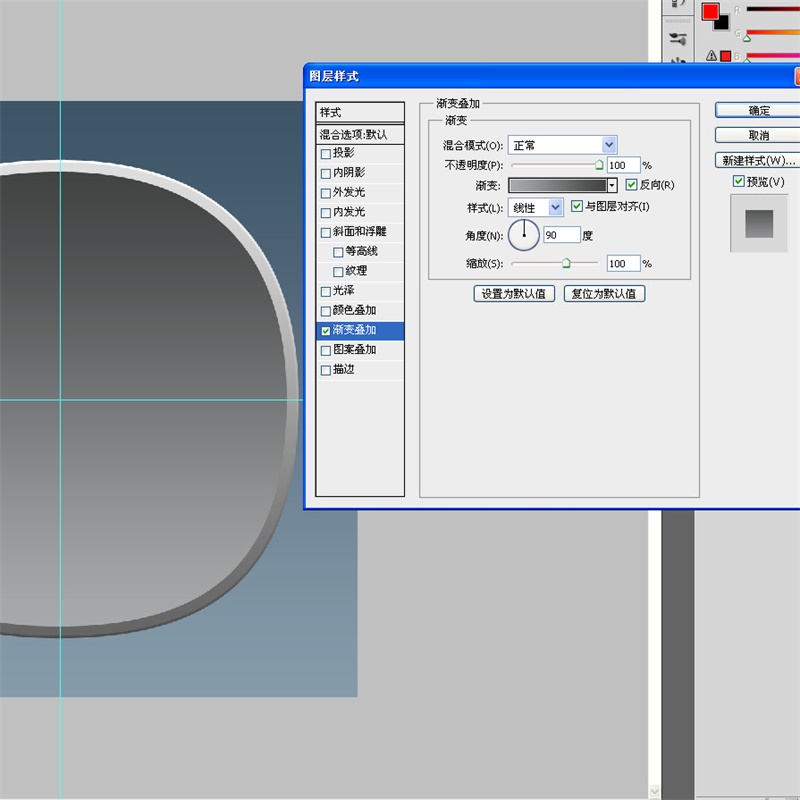
Task: Select 混合选项:默认 in styles list
Action: coord(359,134)
